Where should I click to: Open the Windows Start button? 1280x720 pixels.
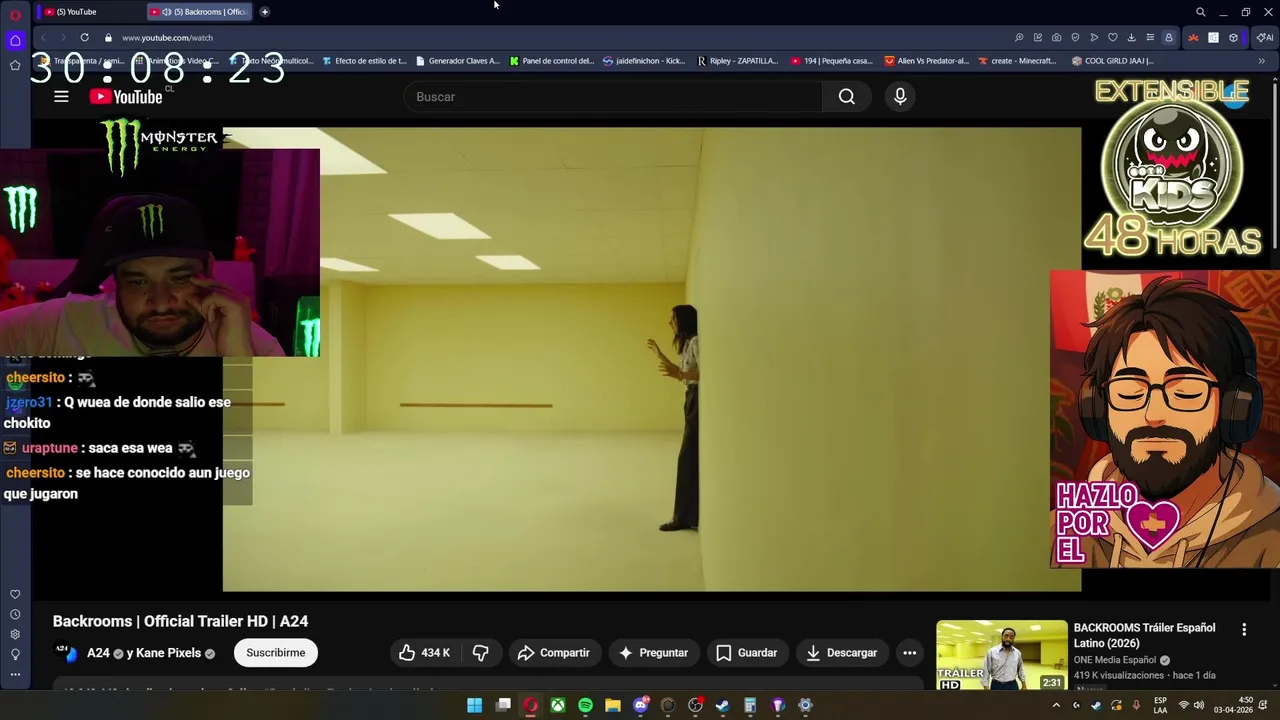click(475, 705)
